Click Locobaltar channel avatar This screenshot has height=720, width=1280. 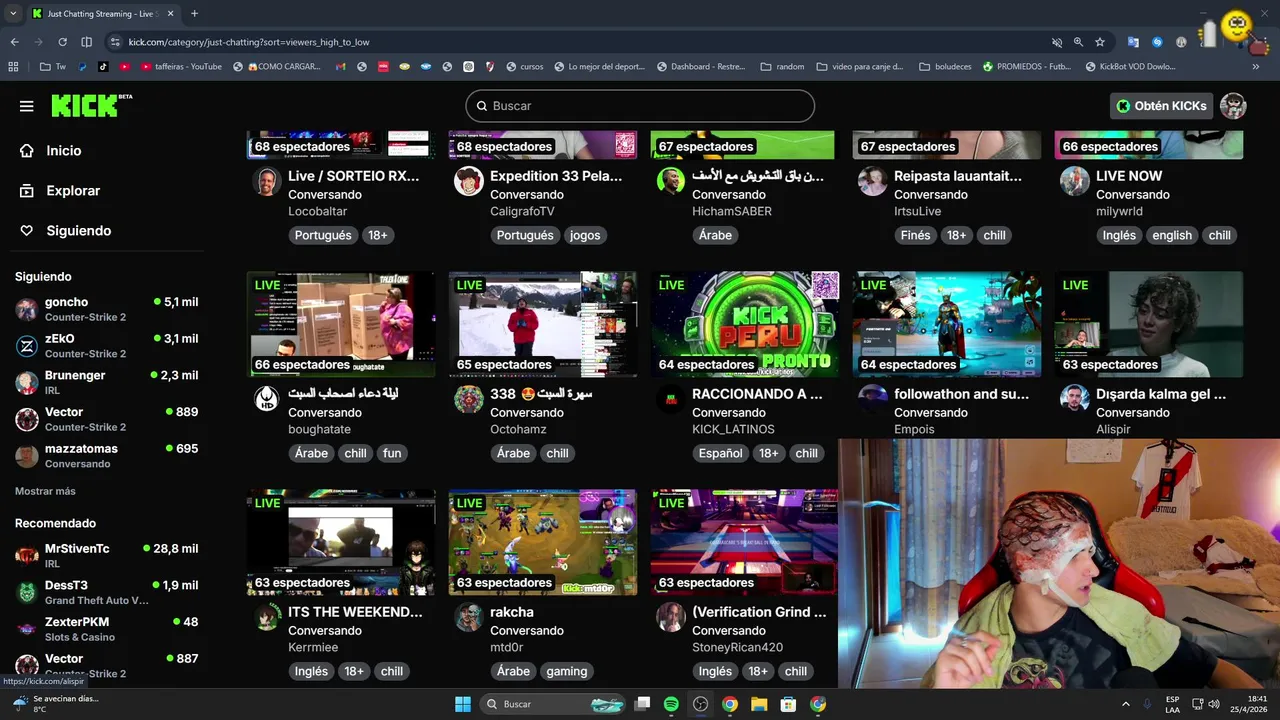[267, 181]
